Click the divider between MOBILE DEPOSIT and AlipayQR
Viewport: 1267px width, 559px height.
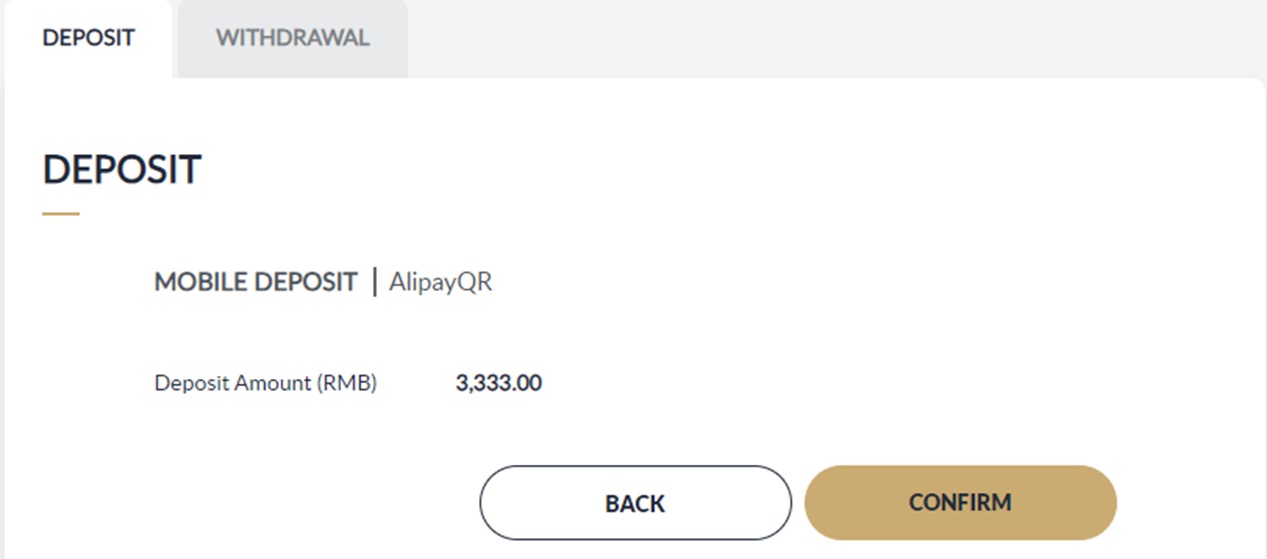(375, 282)
